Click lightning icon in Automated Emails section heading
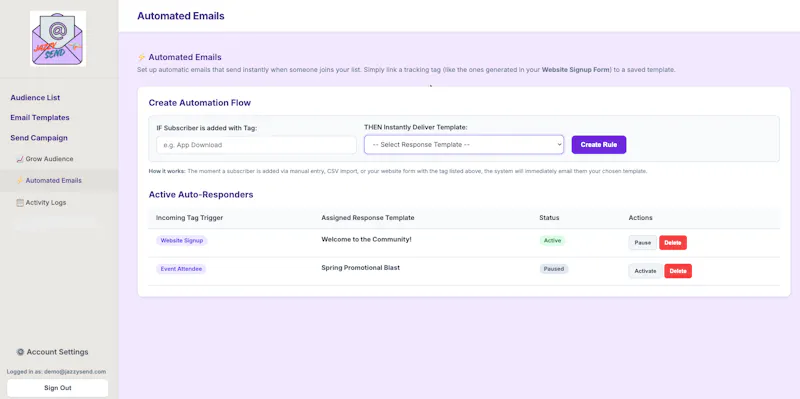The image size is (800, 399). point(141,58)
